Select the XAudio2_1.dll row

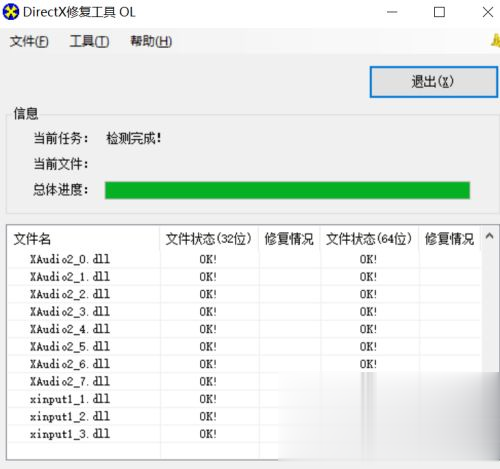244,277
